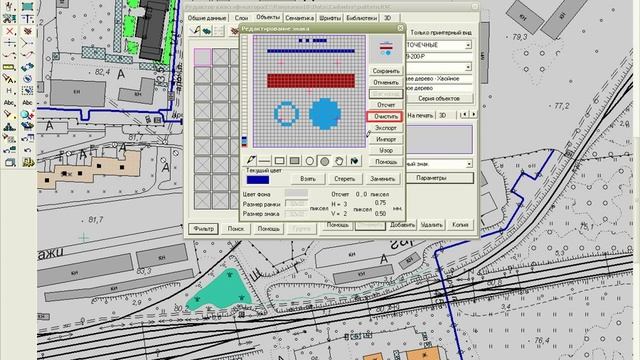Click the red X delete tool in left toolbar

(x=9, y=31)
